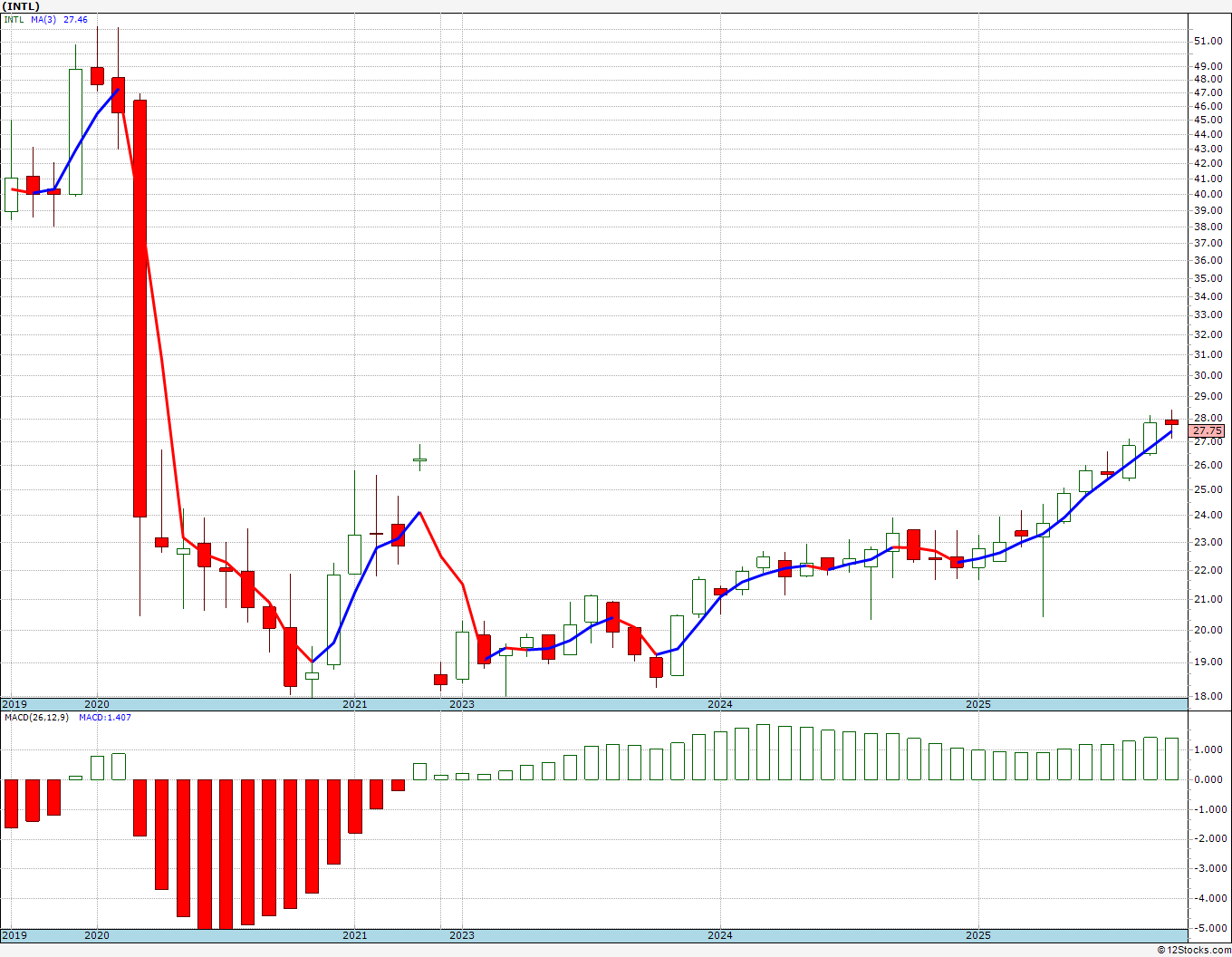Screen dimensions: 1232x957
Task: Click 2024 on the MACD panel time axis
Action: (x=720, y=935)
